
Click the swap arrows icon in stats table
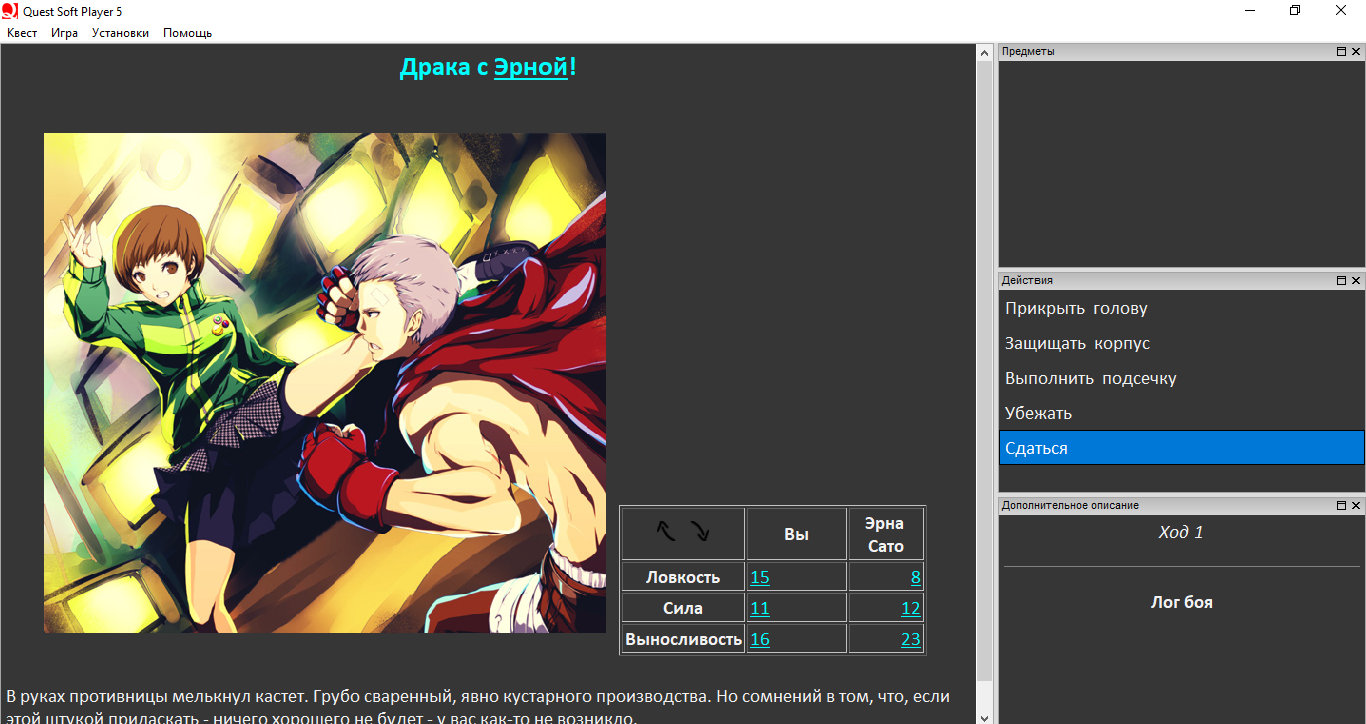click(683, 532)
